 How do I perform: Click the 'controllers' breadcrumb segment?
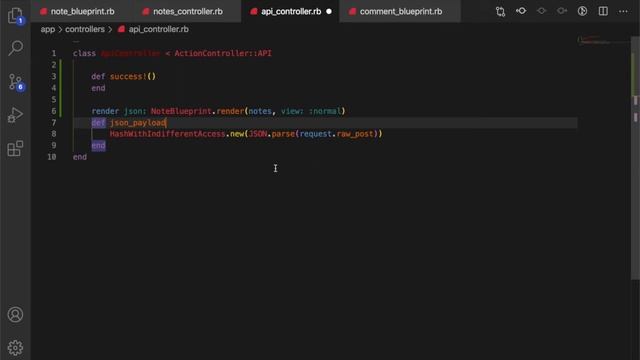[85, 29]
